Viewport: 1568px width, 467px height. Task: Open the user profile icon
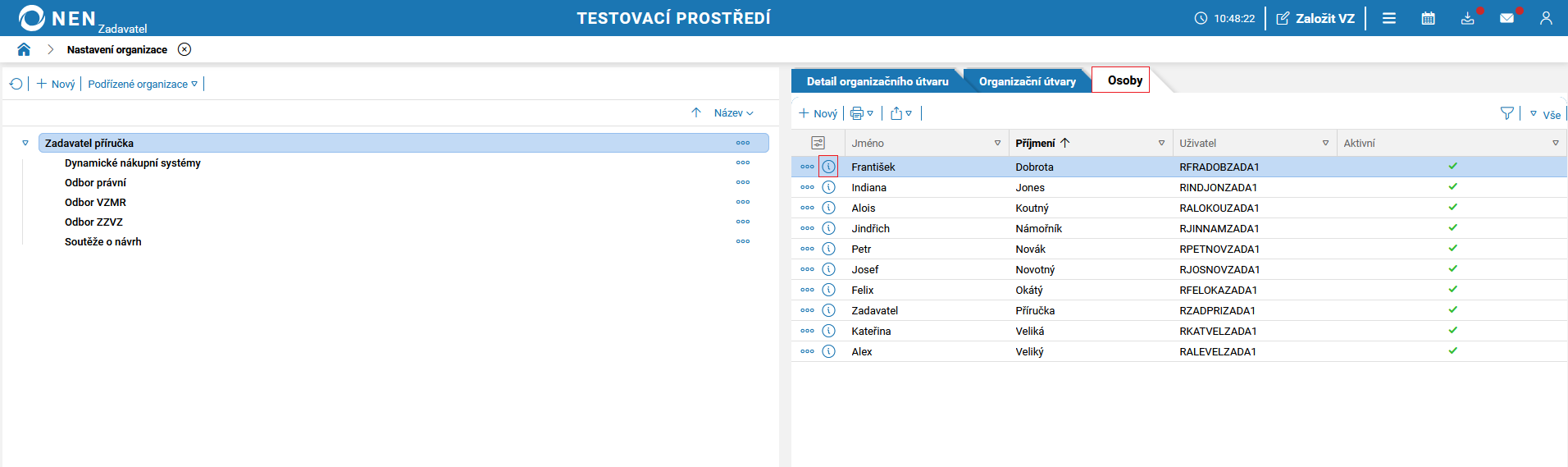click(1546, 18)
